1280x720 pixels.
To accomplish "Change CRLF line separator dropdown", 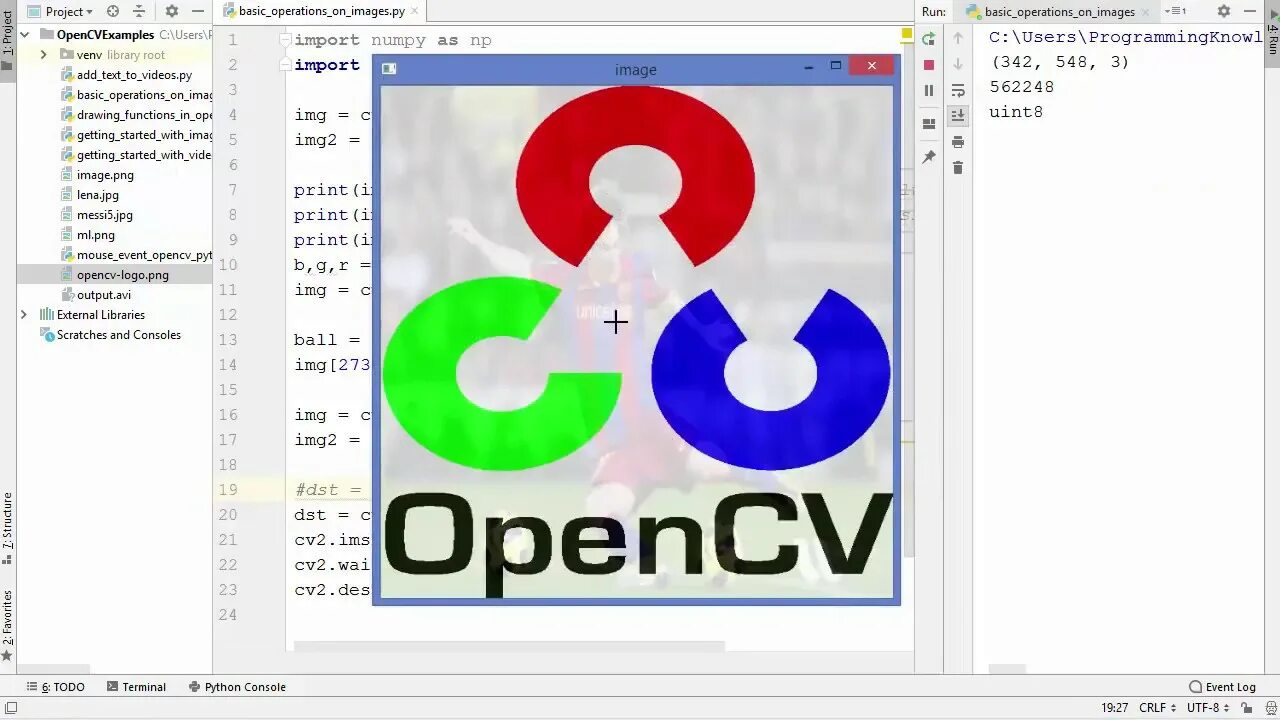I will point(1158,708).
